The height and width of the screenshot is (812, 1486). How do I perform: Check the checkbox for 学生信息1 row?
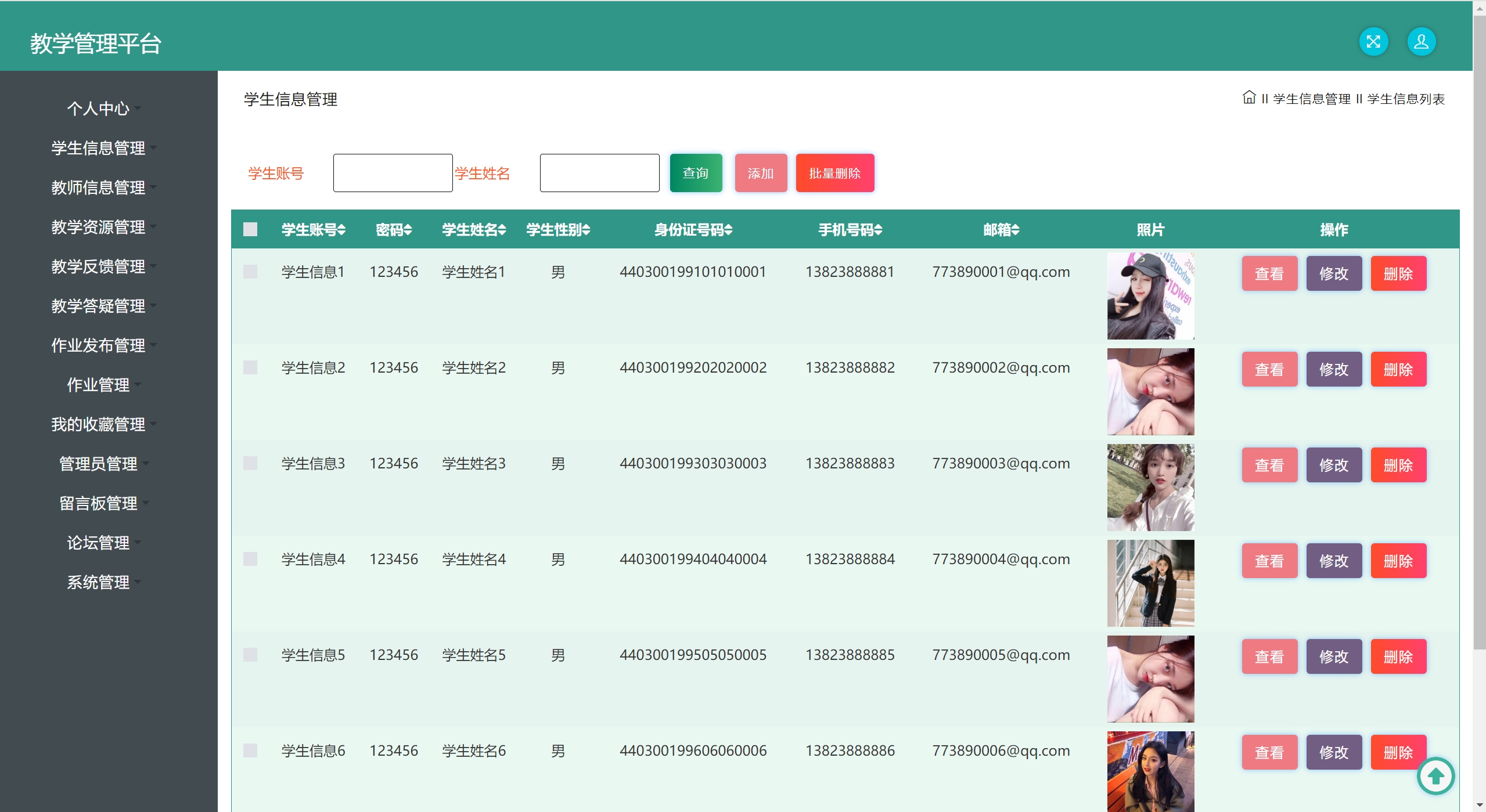250,272
